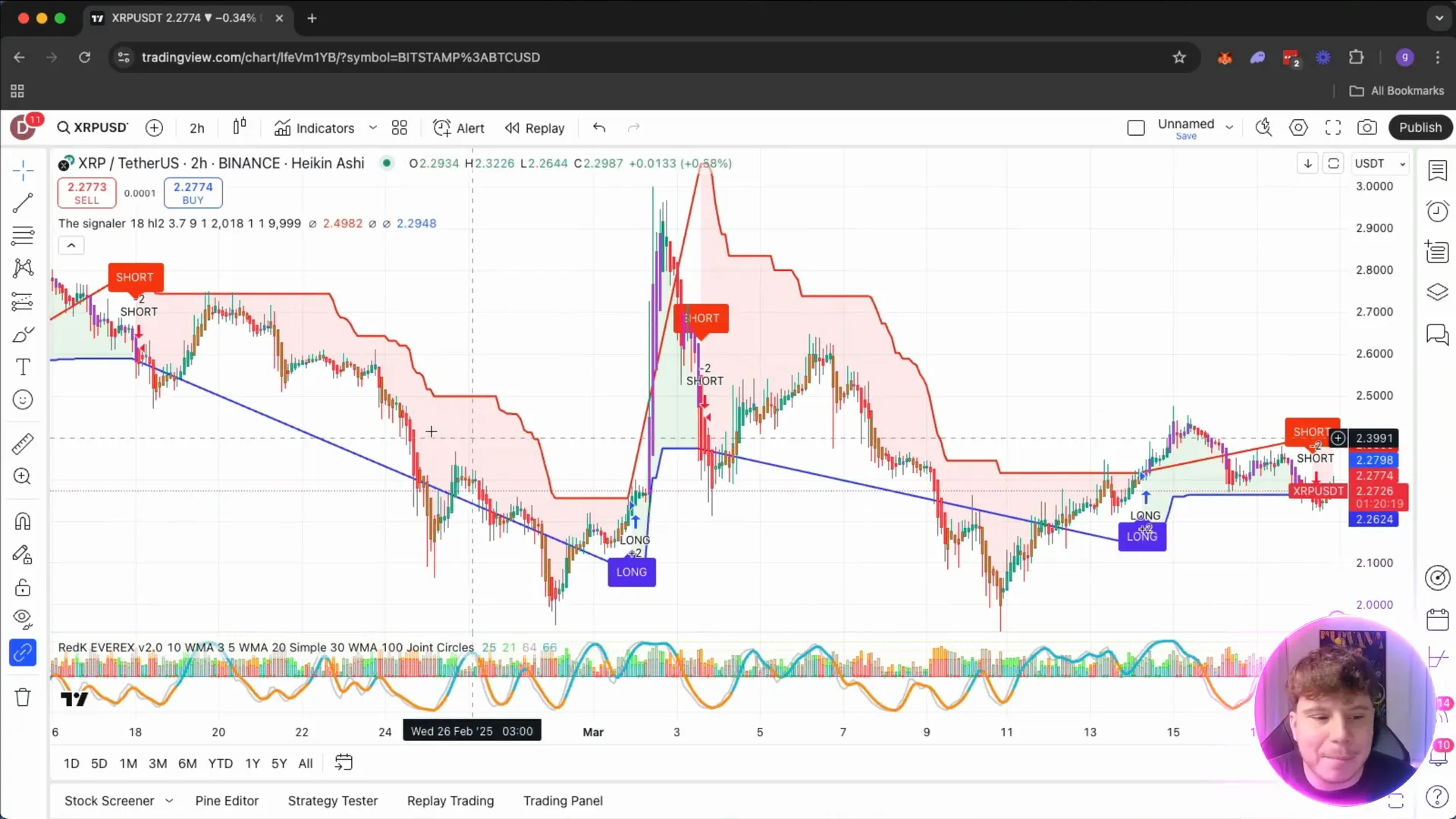Open the Strategy Tester tab
The height and width of the screenshot is (819, 1456).
click(x=333, y=801)
